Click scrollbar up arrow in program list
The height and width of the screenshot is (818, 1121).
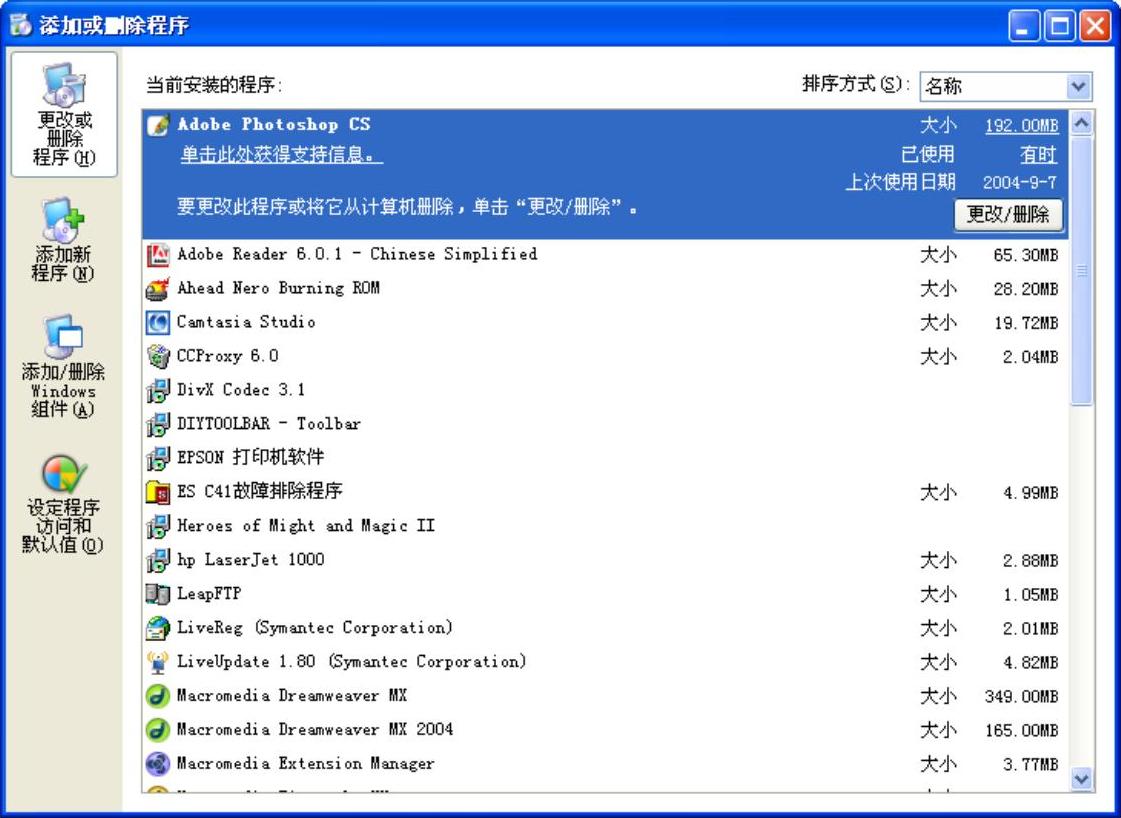tap(1081, 123)
